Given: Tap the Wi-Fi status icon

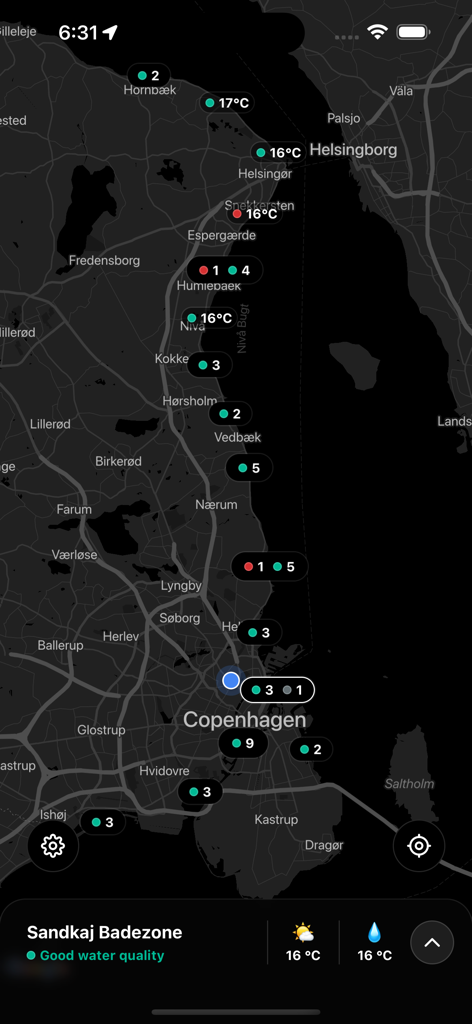Looking at the screenshot, I should point(377,32).
